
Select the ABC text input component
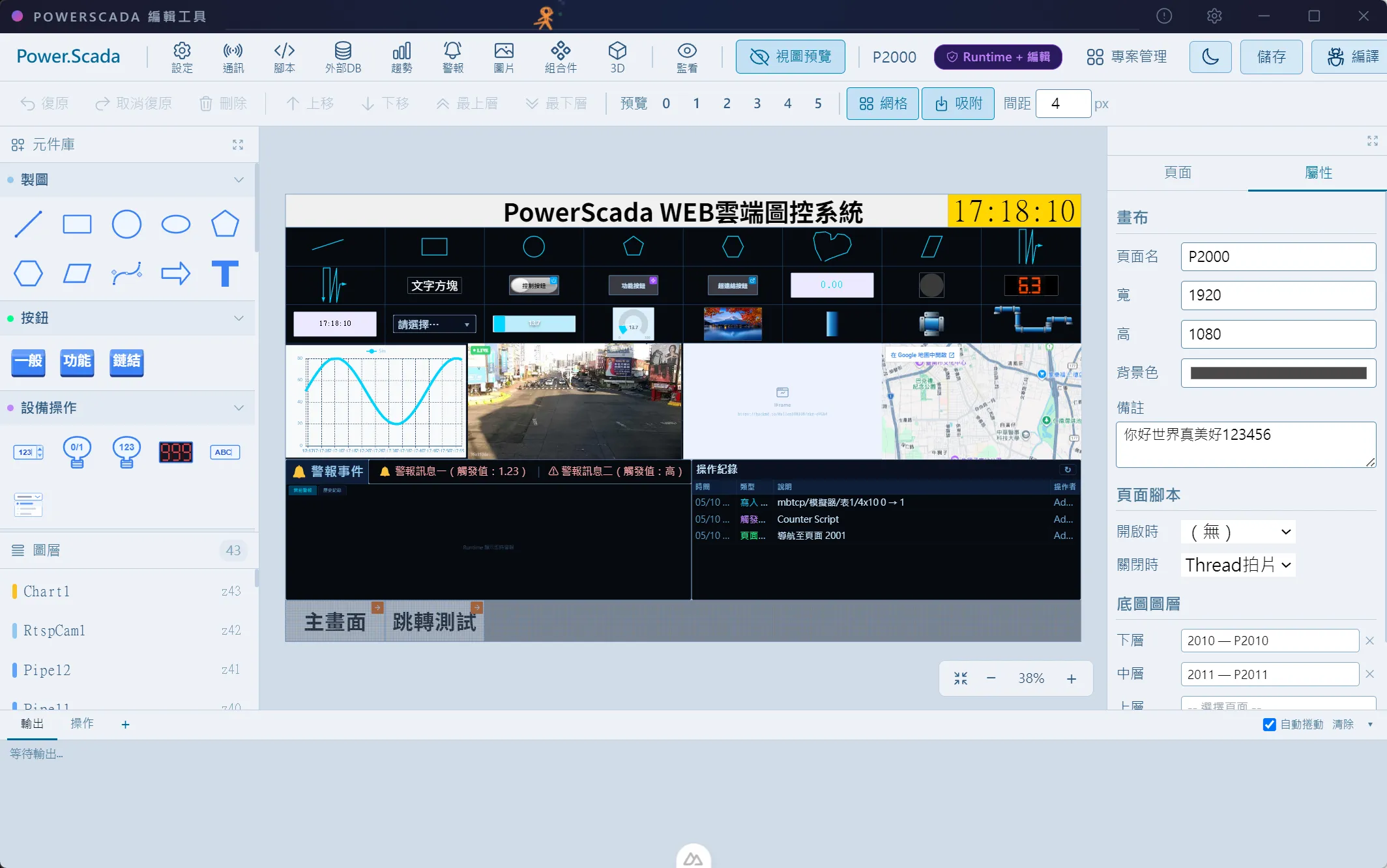[x=225, y=452]
